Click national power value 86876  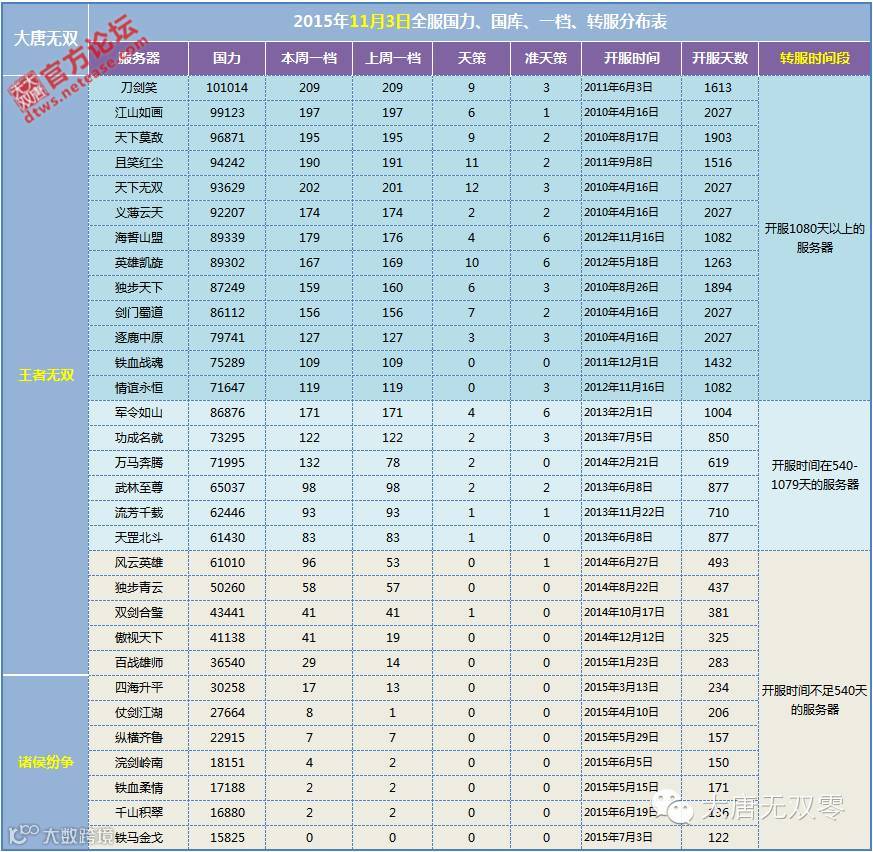click(x=227, y=413)
